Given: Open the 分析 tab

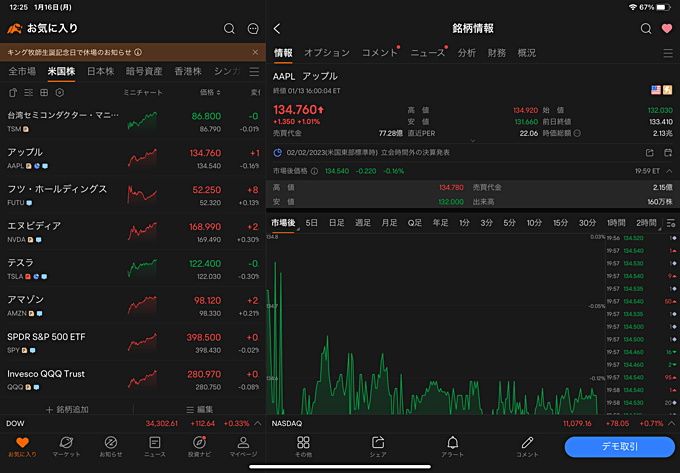Looking at the screenshot, I should tap(467, 53).
